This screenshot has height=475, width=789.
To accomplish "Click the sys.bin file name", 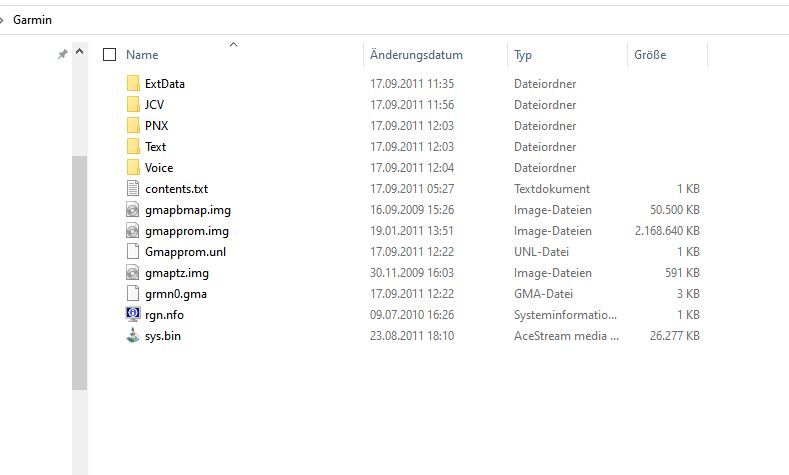I will [x=163, y=336].
